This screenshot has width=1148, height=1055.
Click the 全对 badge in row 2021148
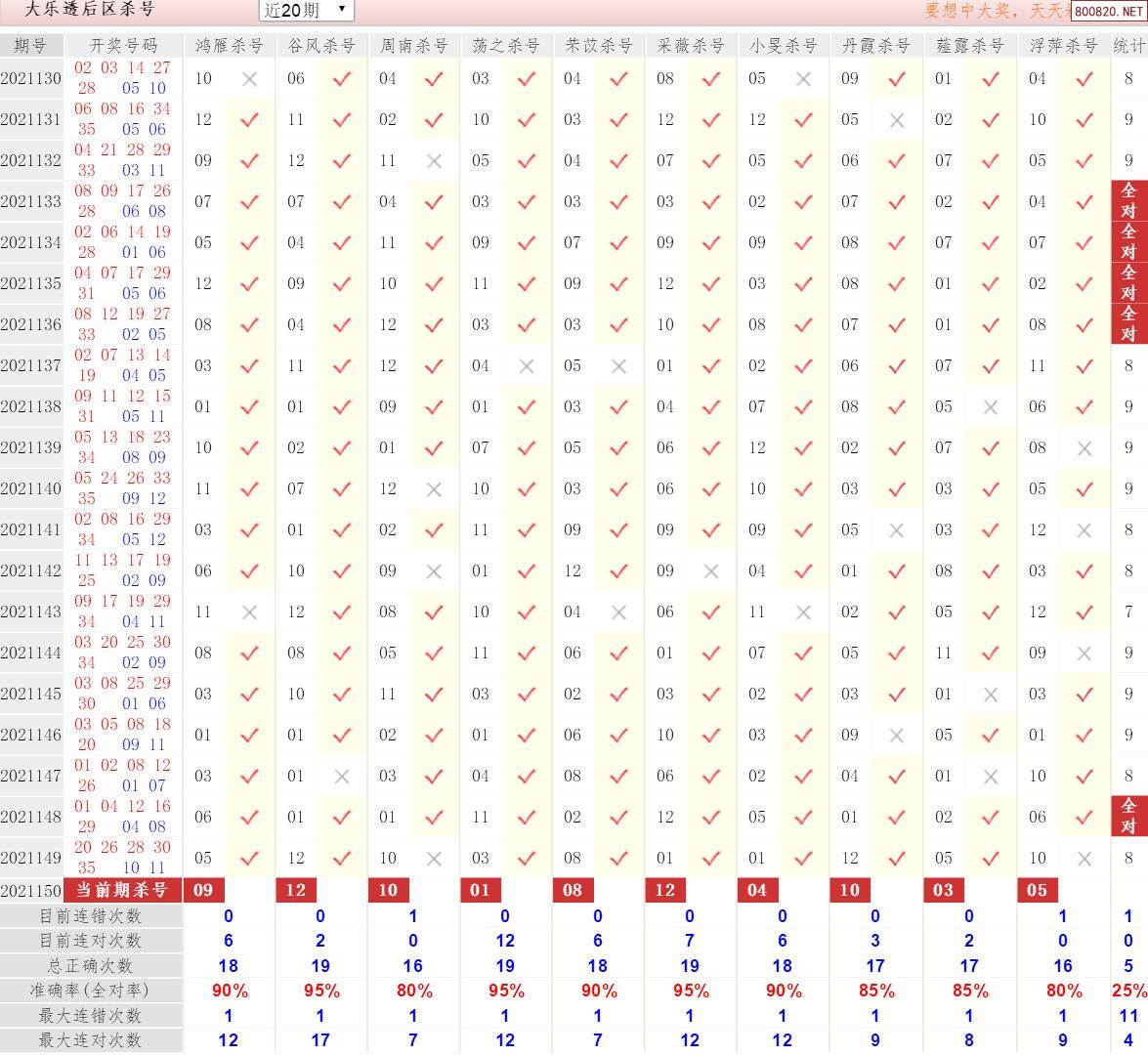point(1129,816)
